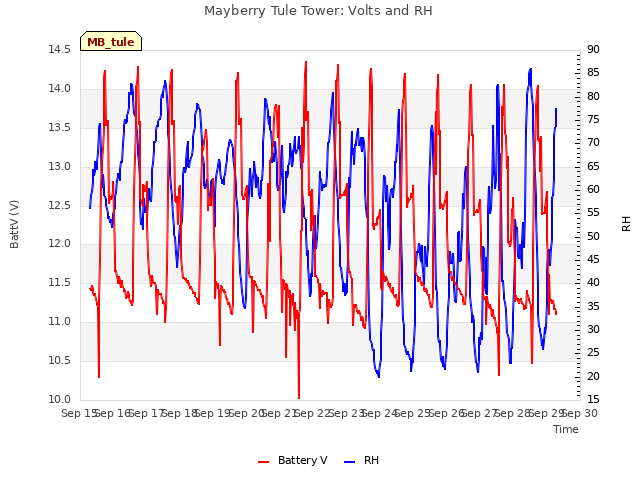Click the 20 tick on RH axis
This screenshot has height=480, width=640.
(x=593, y=376)
